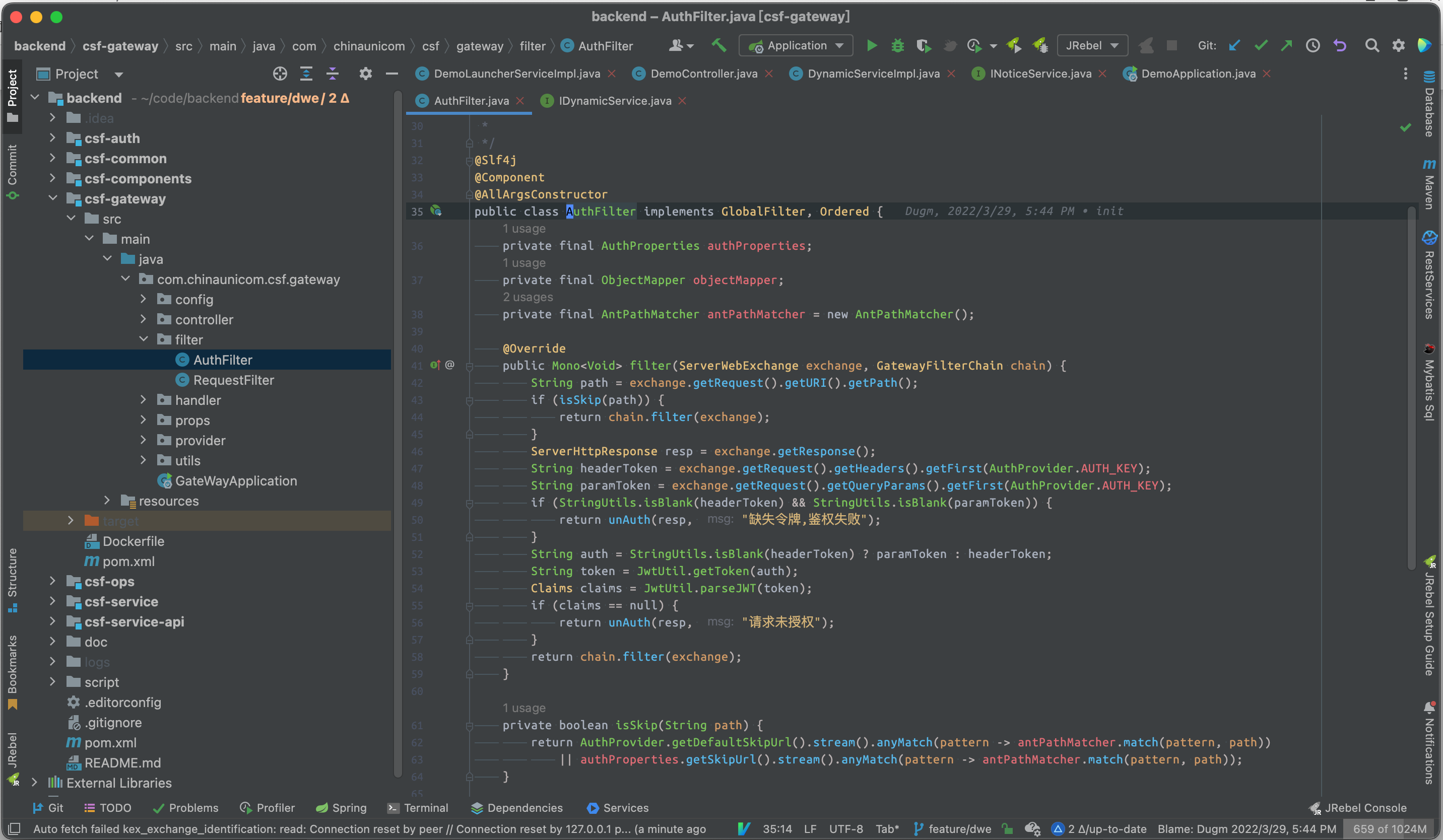Click Select Opened File crosshair icon
Viewport: 1443px width, 840px height.
pos(280,74)
